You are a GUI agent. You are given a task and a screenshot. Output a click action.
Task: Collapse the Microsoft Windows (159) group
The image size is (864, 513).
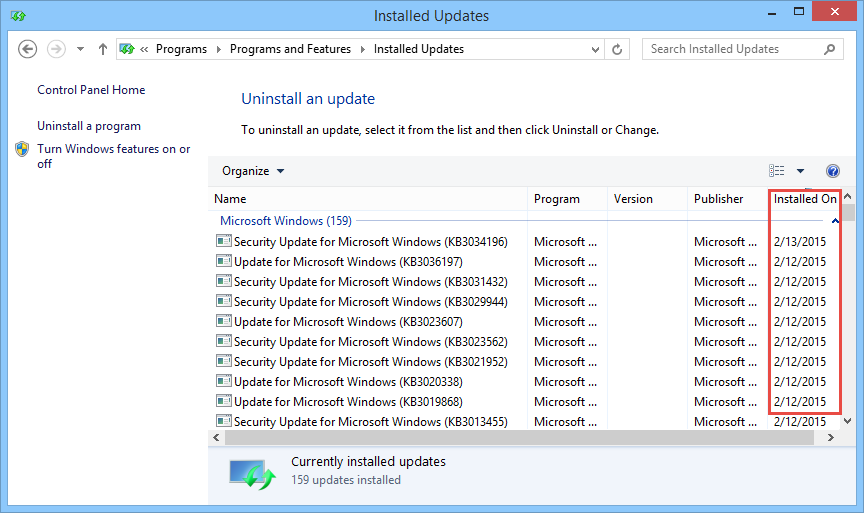(835, 221)
